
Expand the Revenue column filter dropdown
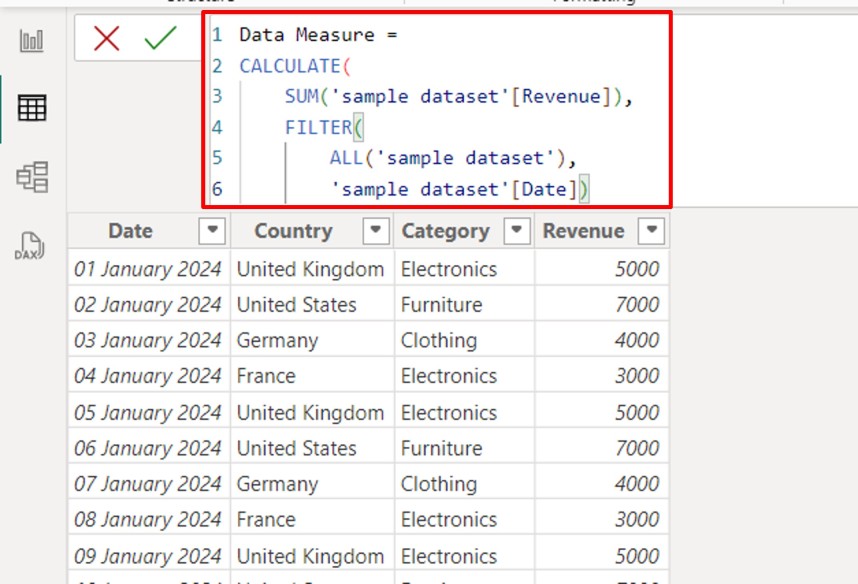651,231
